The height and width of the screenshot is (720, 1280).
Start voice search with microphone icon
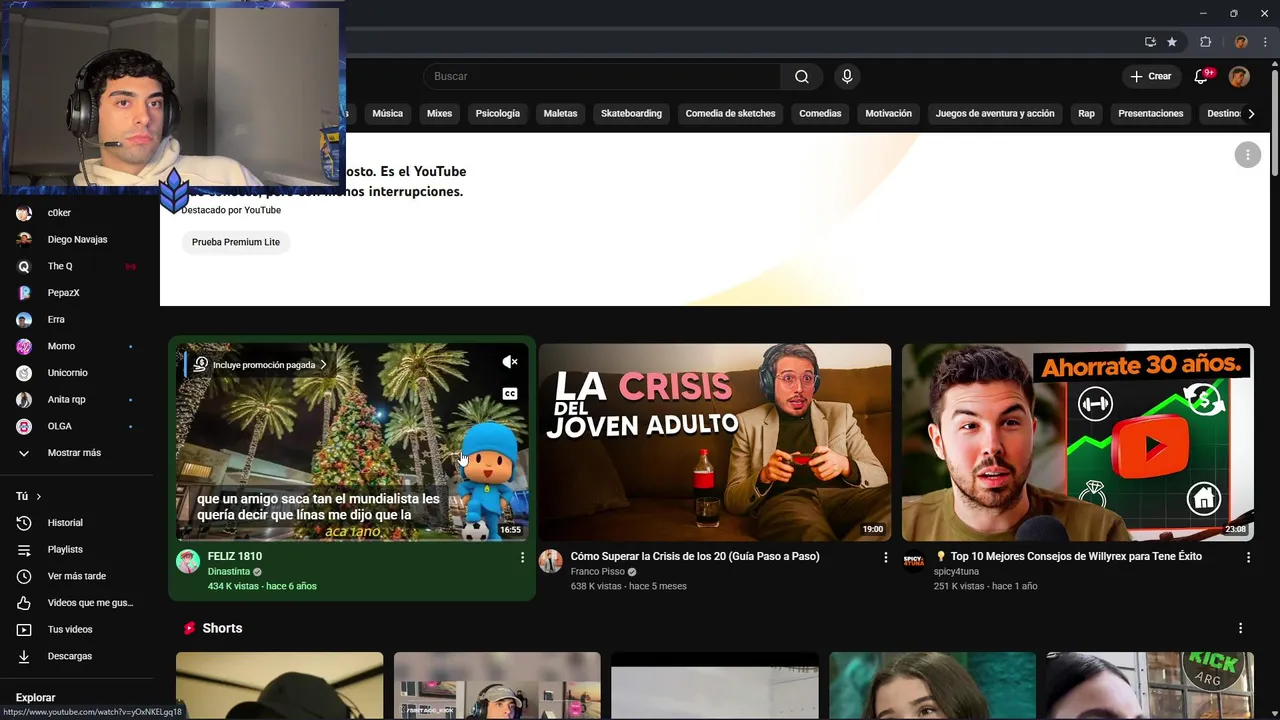click(x=847, y=76)
